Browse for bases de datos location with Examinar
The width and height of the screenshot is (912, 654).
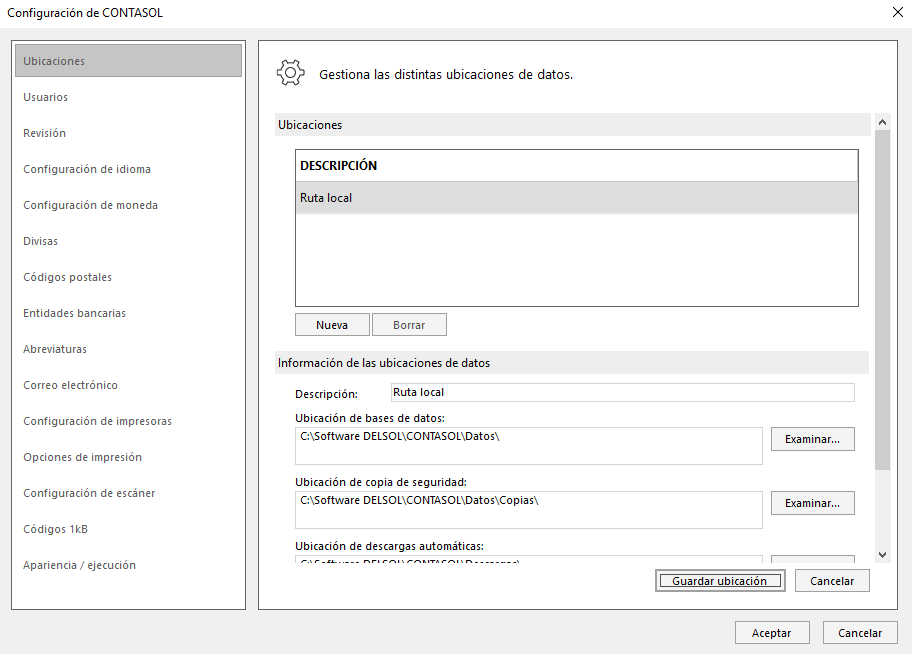click(x=813, y=439)
